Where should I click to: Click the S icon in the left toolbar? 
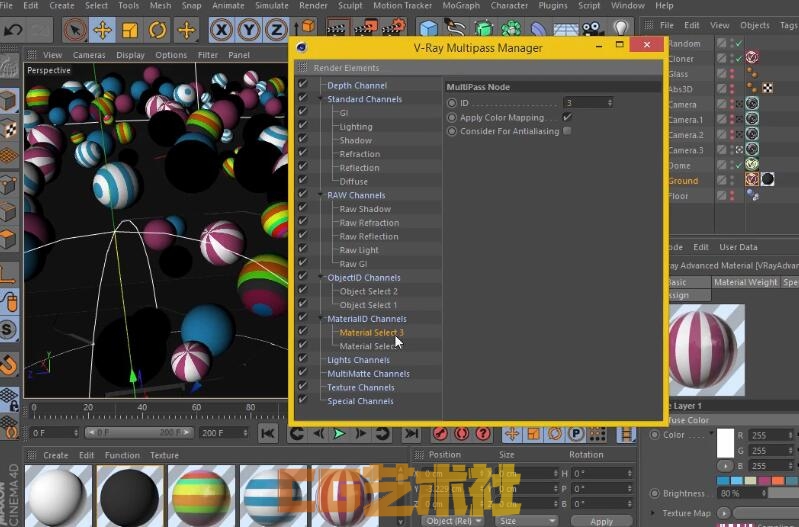(9, 329)
